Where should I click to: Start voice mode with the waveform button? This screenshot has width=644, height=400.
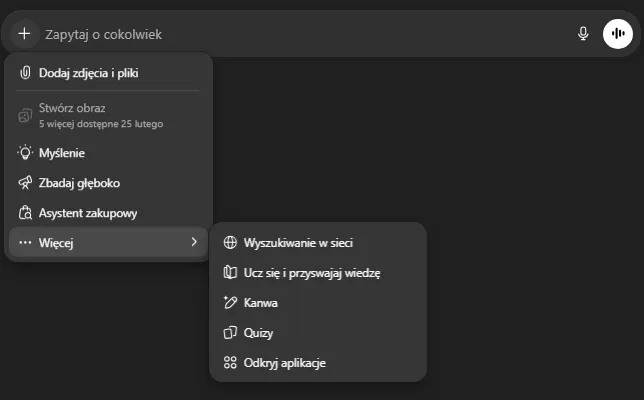(x=617, y=34)
